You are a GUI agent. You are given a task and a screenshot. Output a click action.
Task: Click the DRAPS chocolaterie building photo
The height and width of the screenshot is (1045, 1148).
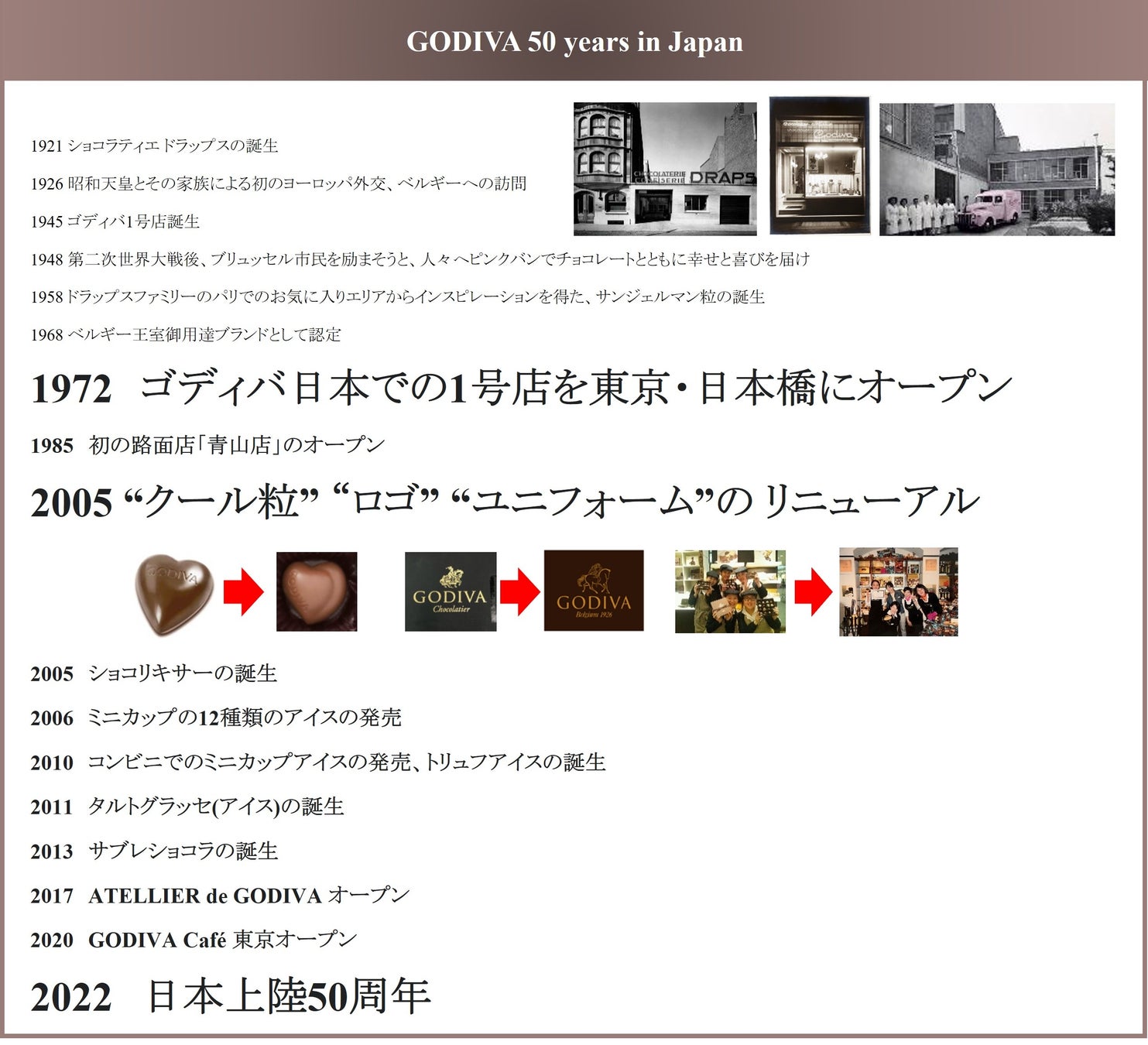click(665, 169)
